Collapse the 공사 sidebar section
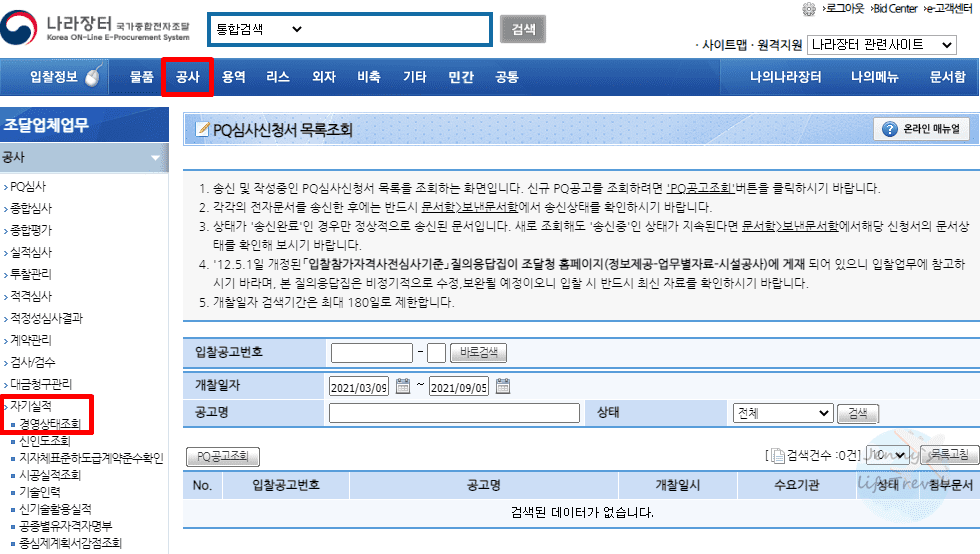980x554 pixels. [x=155, y=158]
